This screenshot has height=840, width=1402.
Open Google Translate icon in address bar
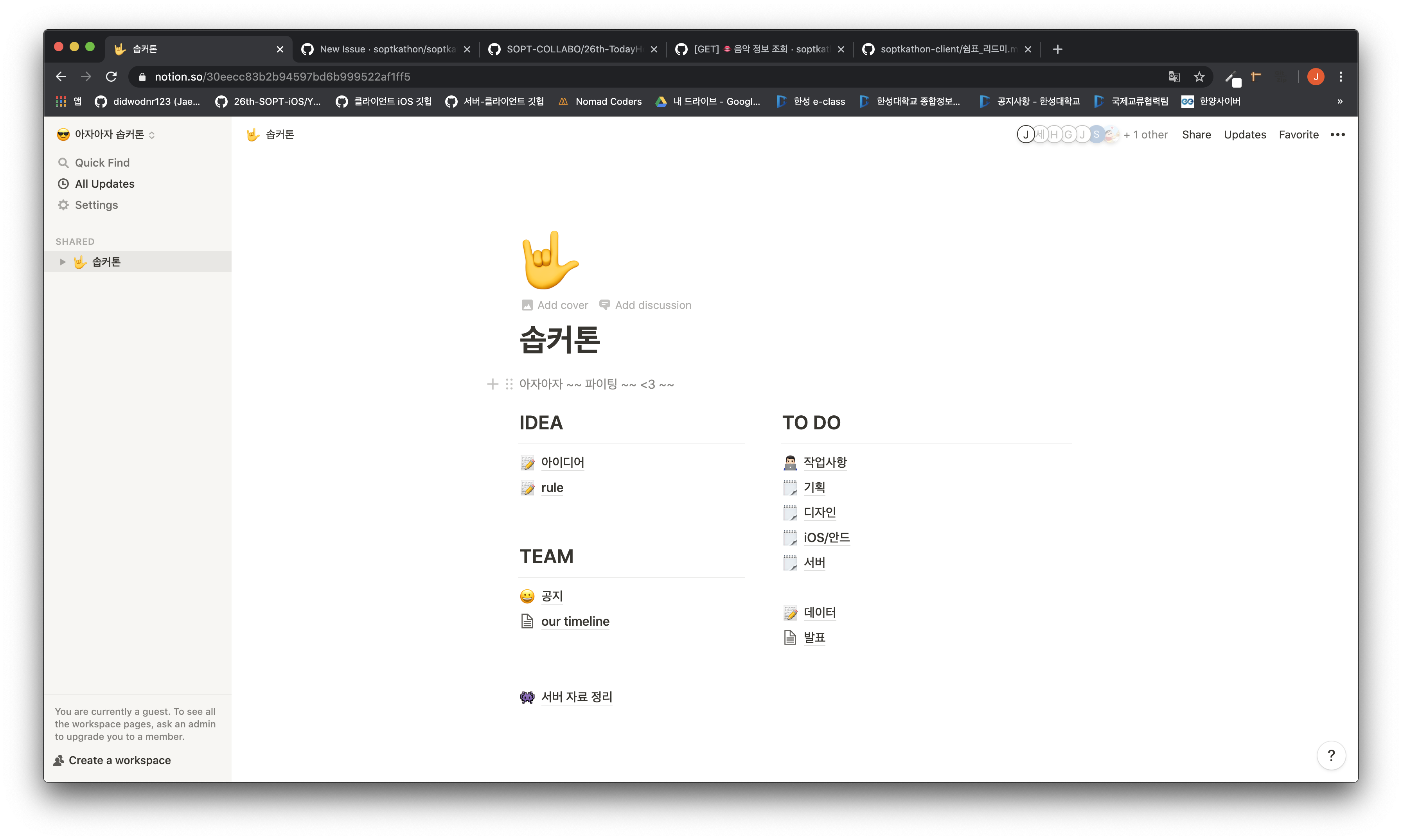[1174, 76]
